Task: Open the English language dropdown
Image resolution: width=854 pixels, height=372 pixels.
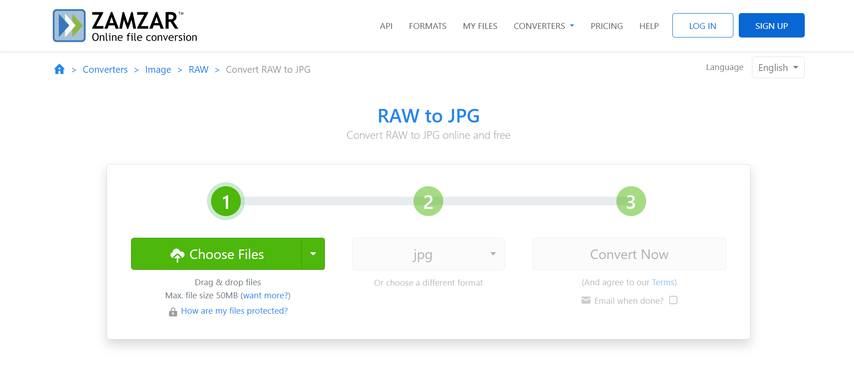Action: 778,68
